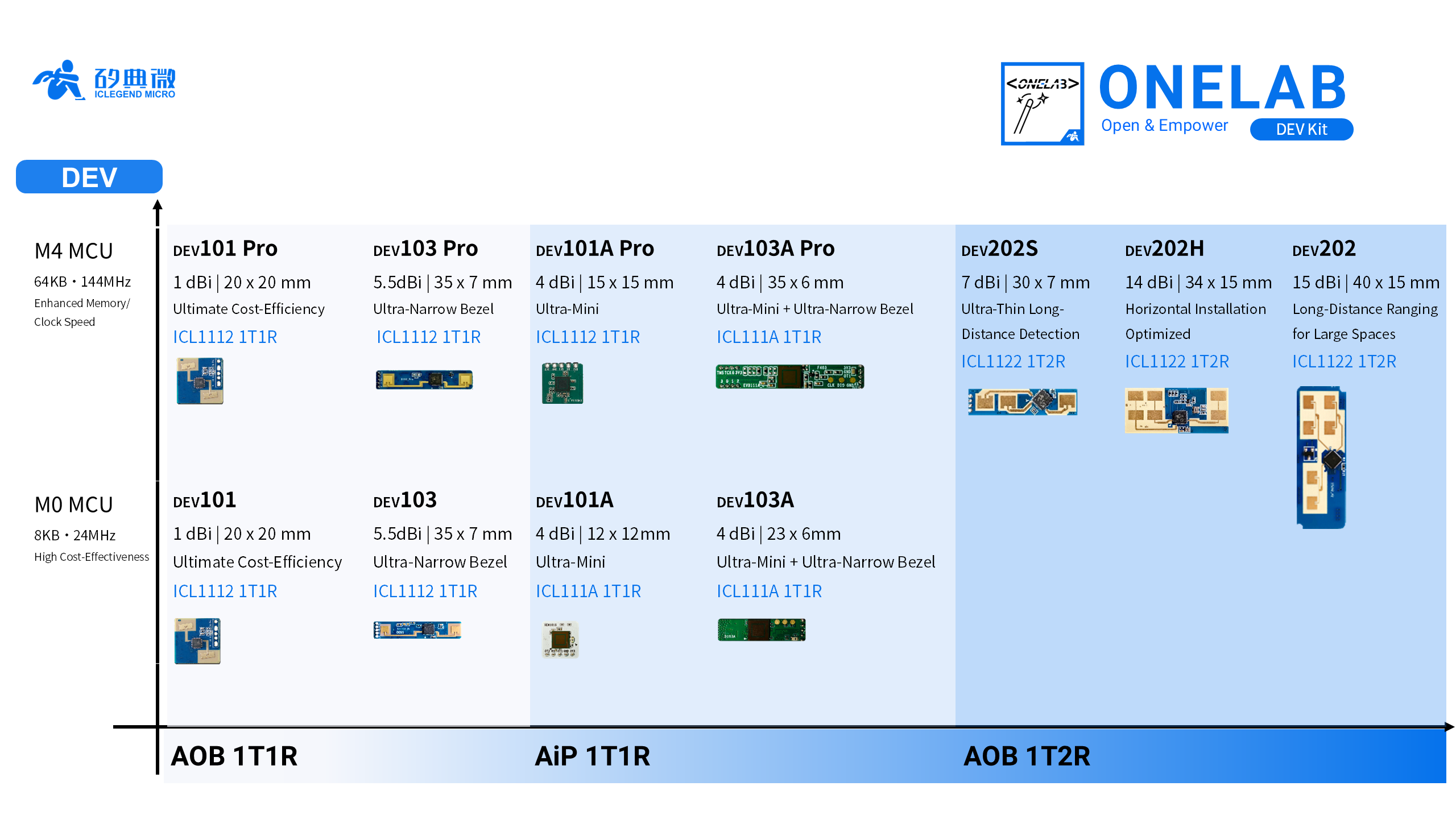Click the DEV103A Pro long board image

click(789, 377)
